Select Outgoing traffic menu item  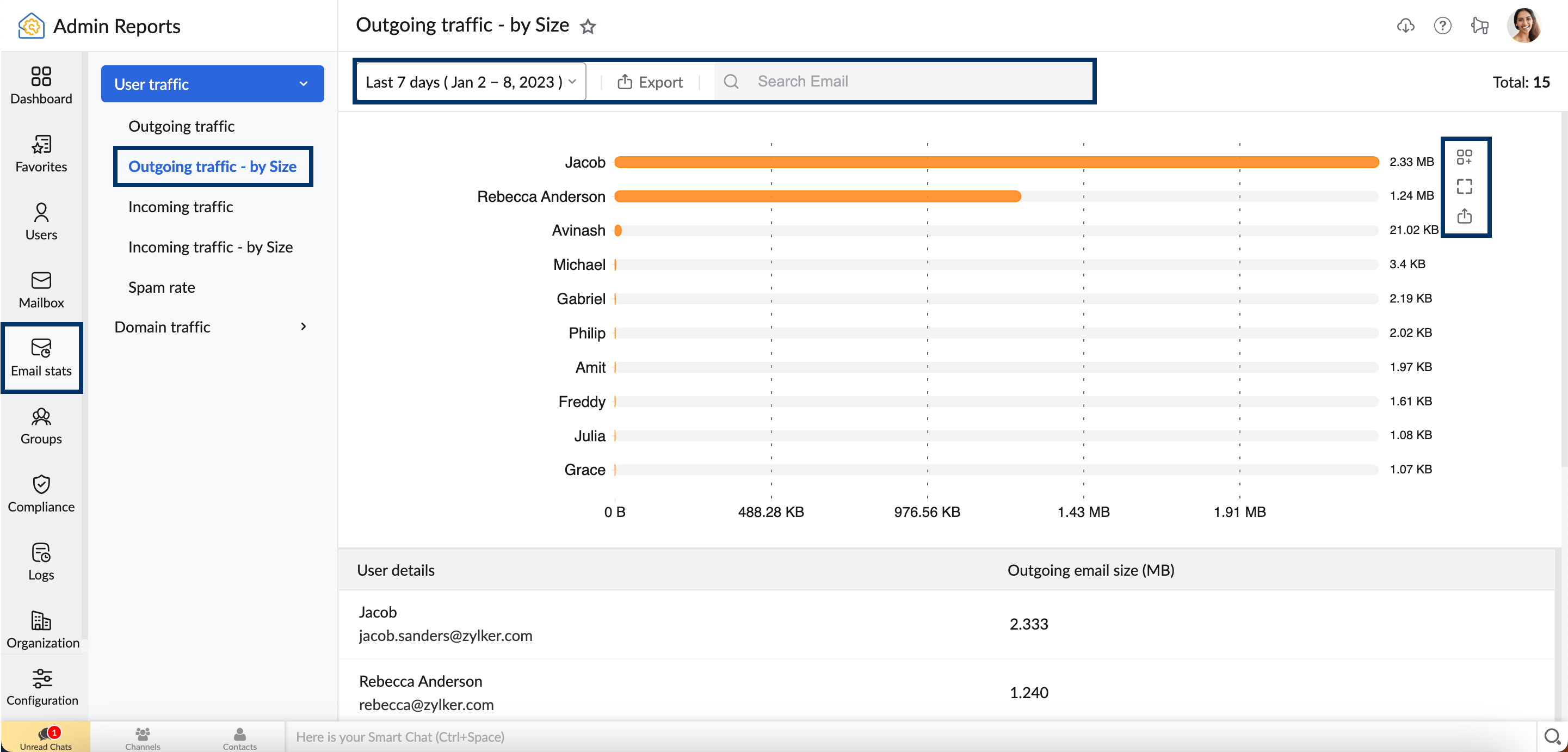[x=181, y=126]
